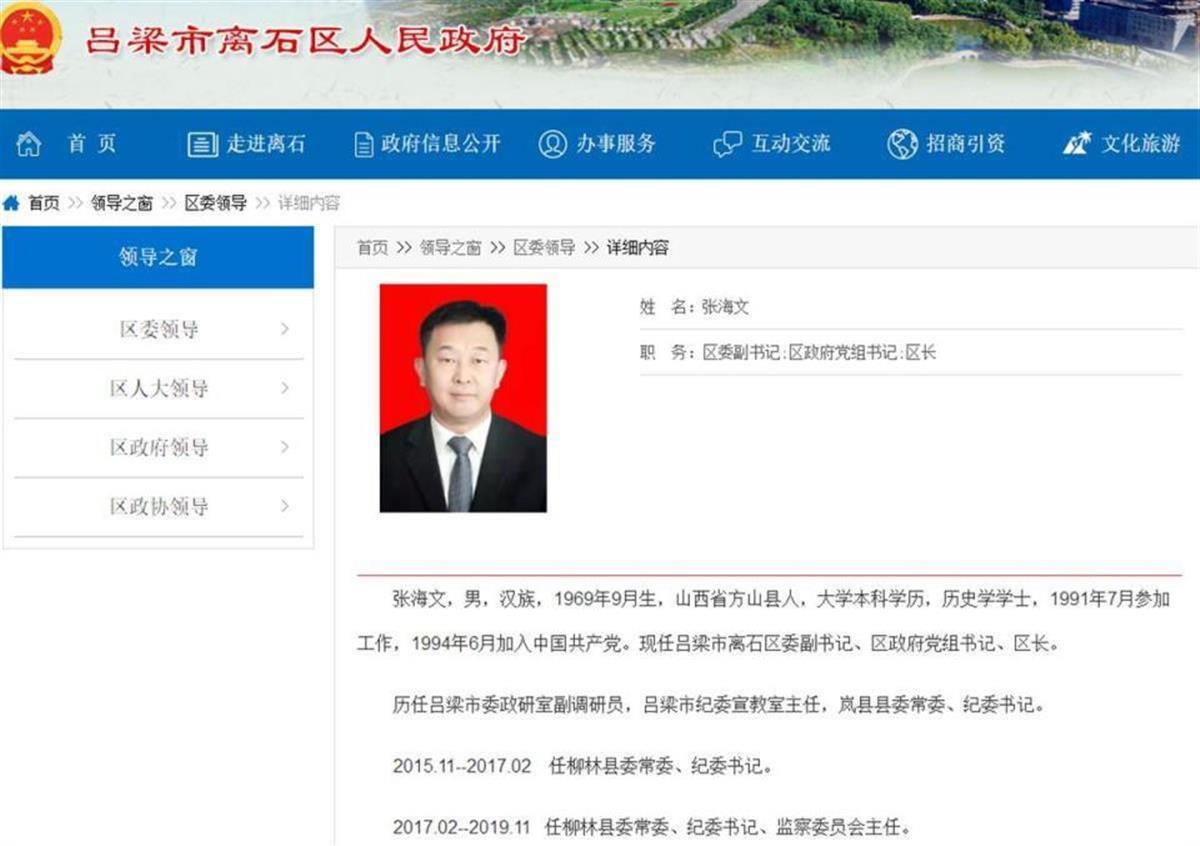Open the 政府信息公开 menu item
Viewport: 1200px width, 846px height.
440,144
